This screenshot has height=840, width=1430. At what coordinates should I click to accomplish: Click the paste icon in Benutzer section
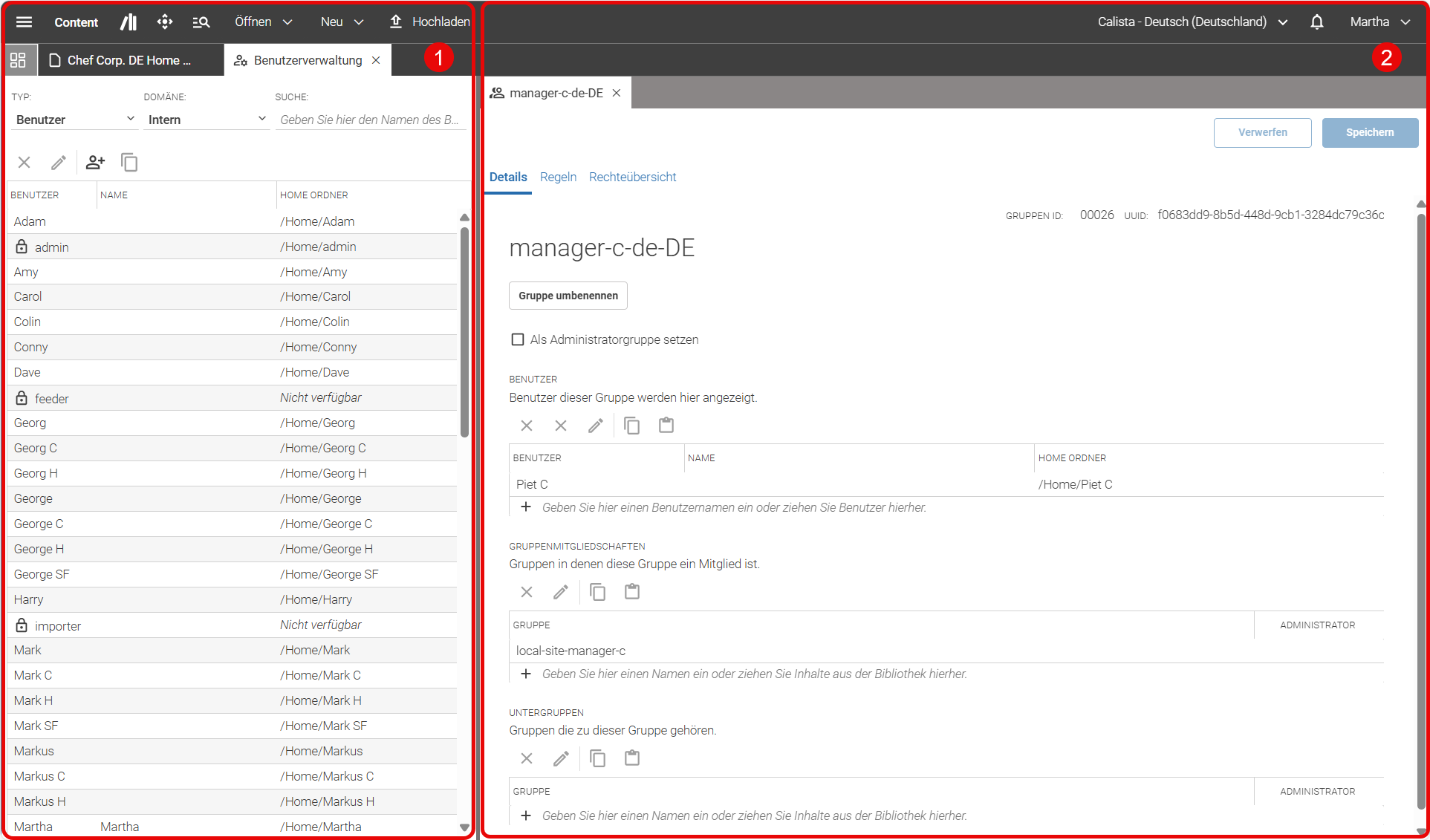point(666,426)
